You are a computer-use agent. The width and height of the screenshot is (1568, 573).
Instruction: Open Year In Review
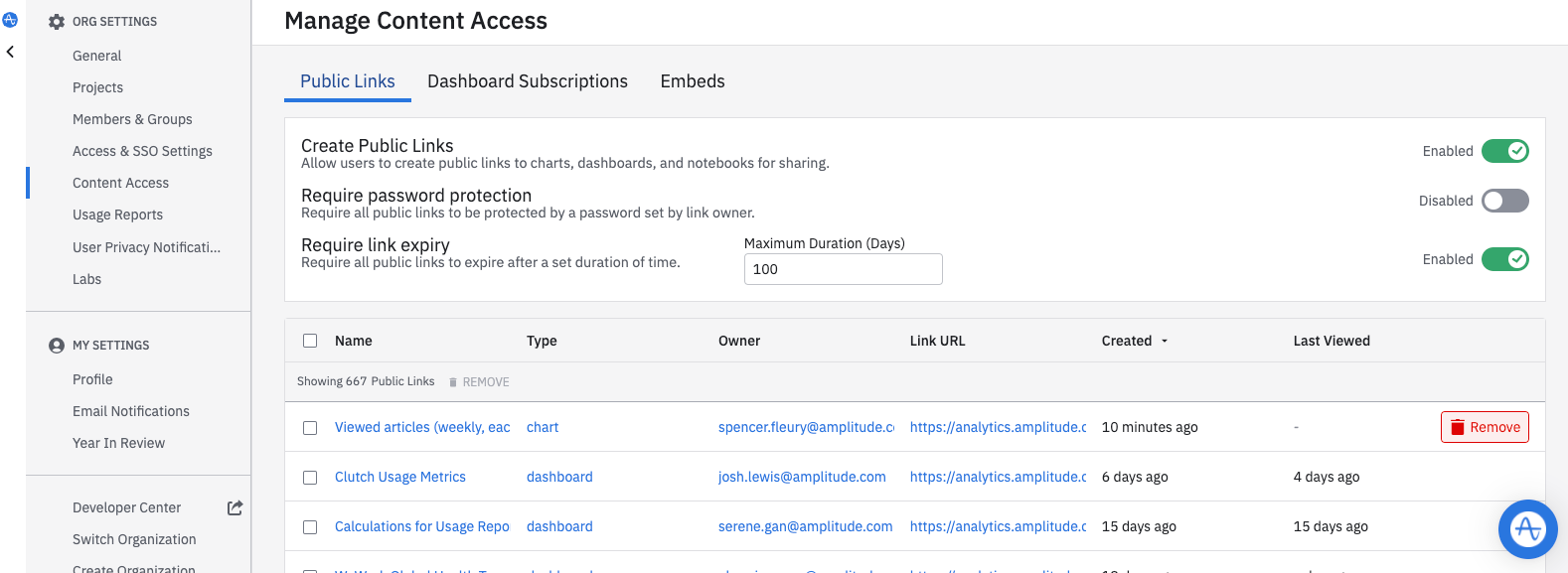(x=119, y=443)
